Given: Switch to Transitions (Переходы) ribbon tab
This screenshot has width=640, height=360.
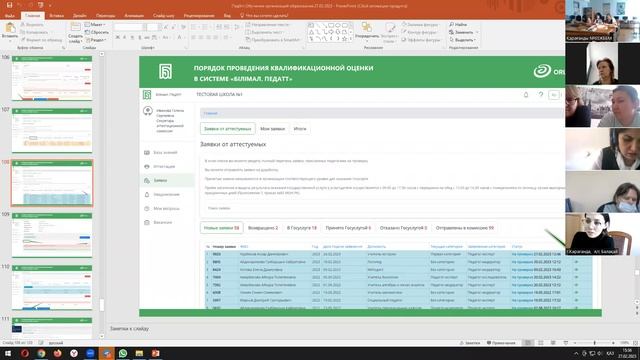Looking at the screenshot, I should pyautogui.click(x=106, y=16).
